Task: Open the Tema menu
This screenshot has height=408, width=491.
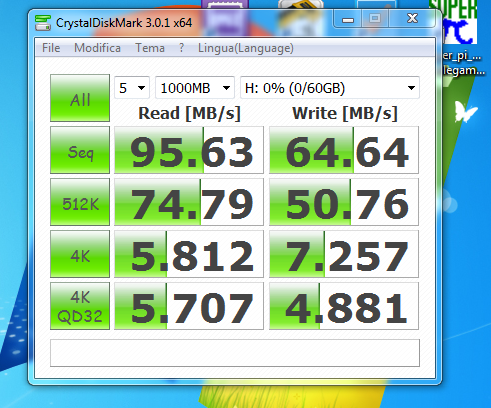Action: (150, 48)
